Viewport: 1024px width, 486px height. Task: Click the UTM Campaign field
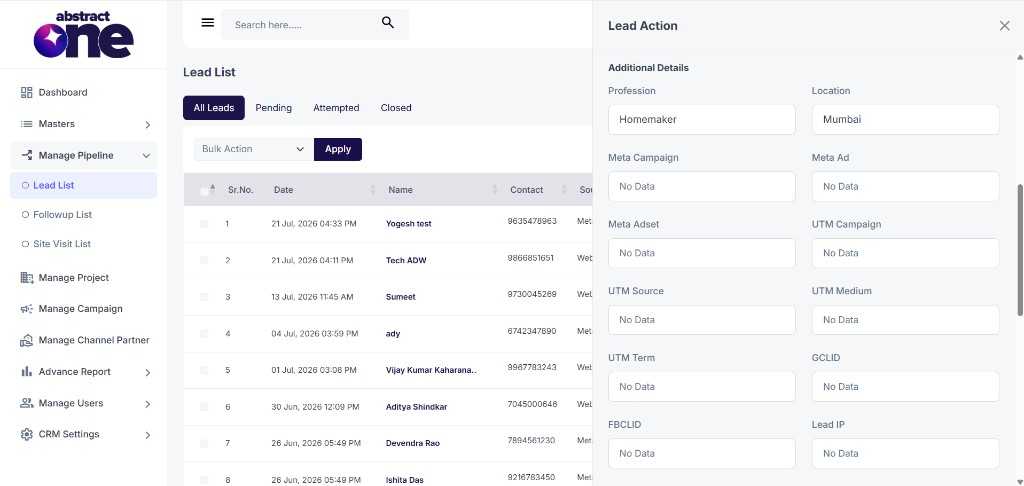pyautogui.click(x=905, y=253)
